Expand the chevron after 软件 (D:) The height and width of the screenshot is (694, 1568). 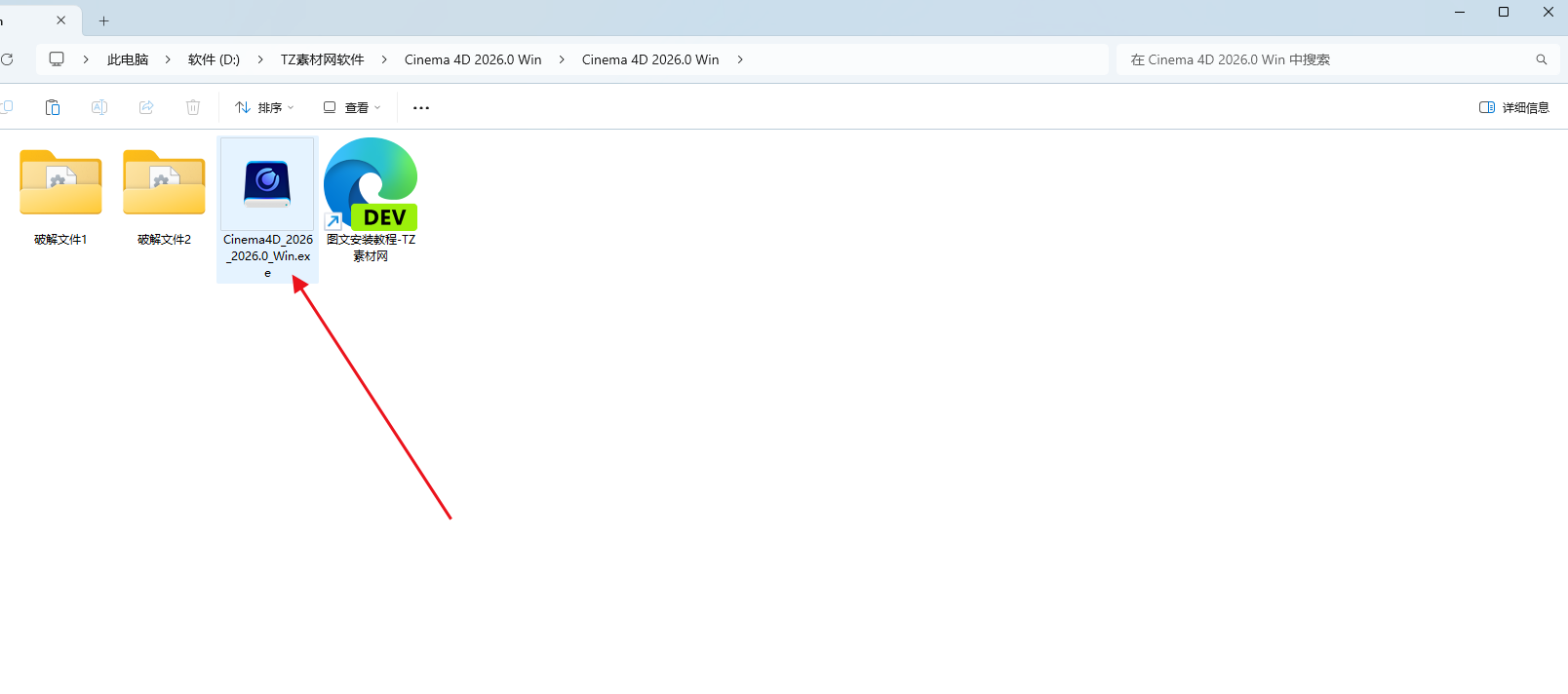pos(260,59)
